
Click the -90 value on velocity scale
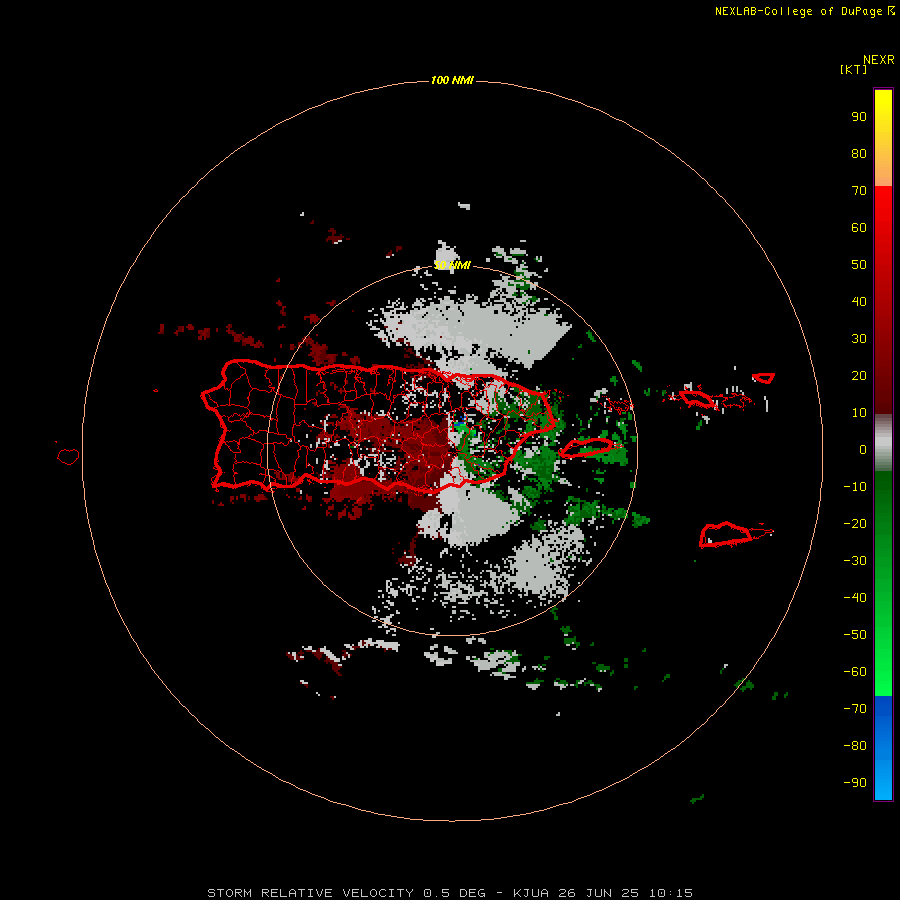[x=855, y=783]
